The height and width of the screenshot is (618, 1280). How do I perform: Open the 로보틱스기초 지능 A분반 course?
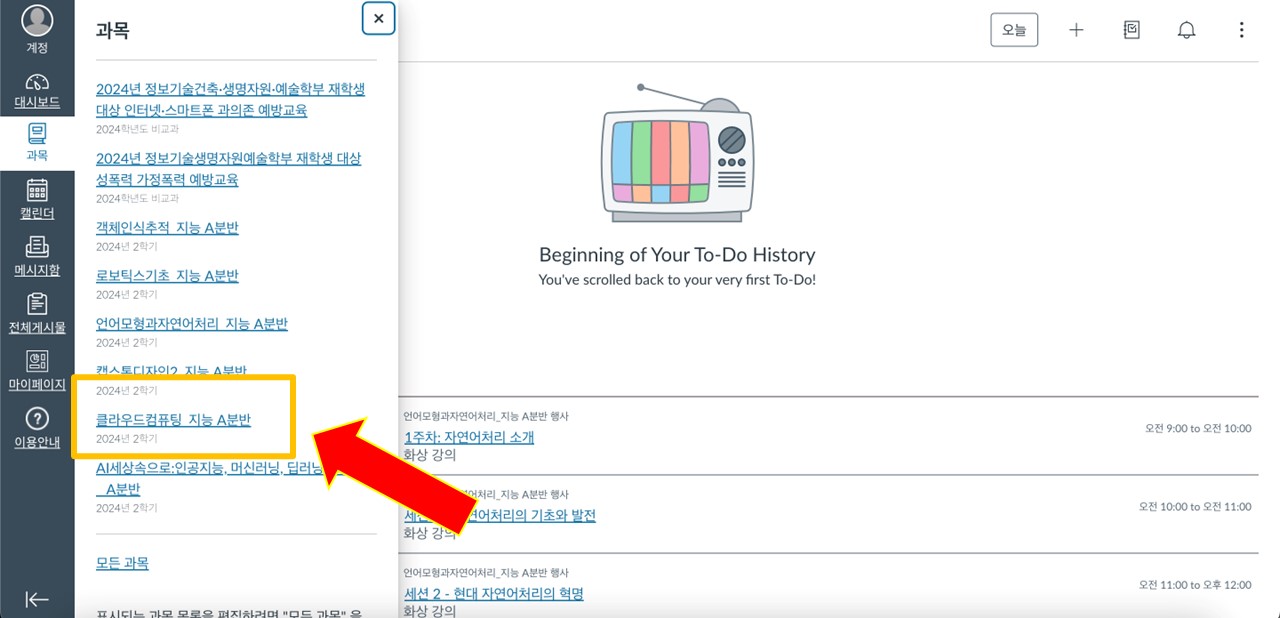pos(166,275)
